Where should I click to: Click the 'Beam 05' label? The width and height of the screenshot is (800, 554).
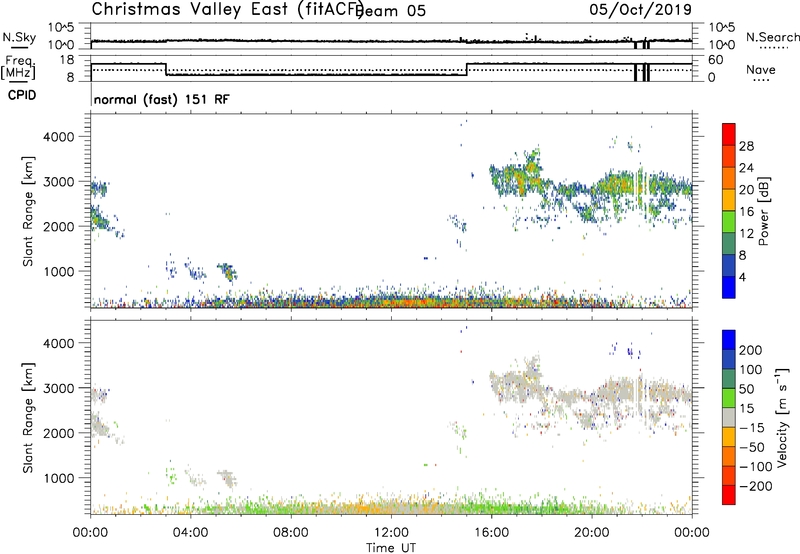click(391, 11)
